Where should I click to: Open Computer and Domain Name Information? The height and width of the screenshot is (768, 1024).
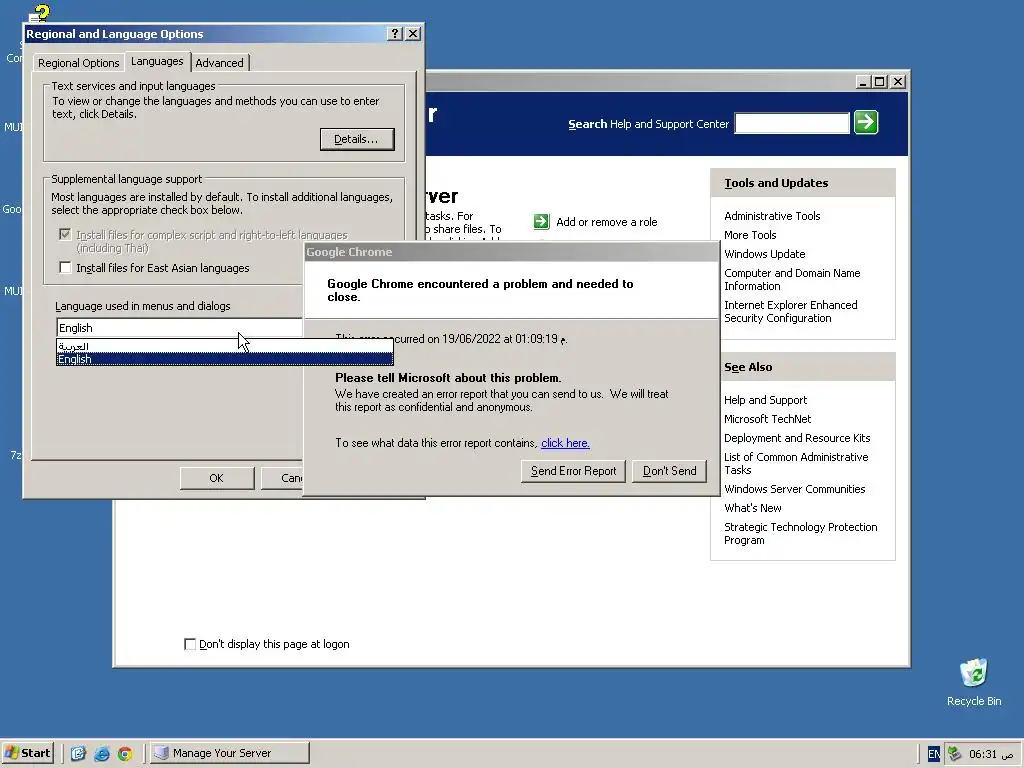pos(792,280)
